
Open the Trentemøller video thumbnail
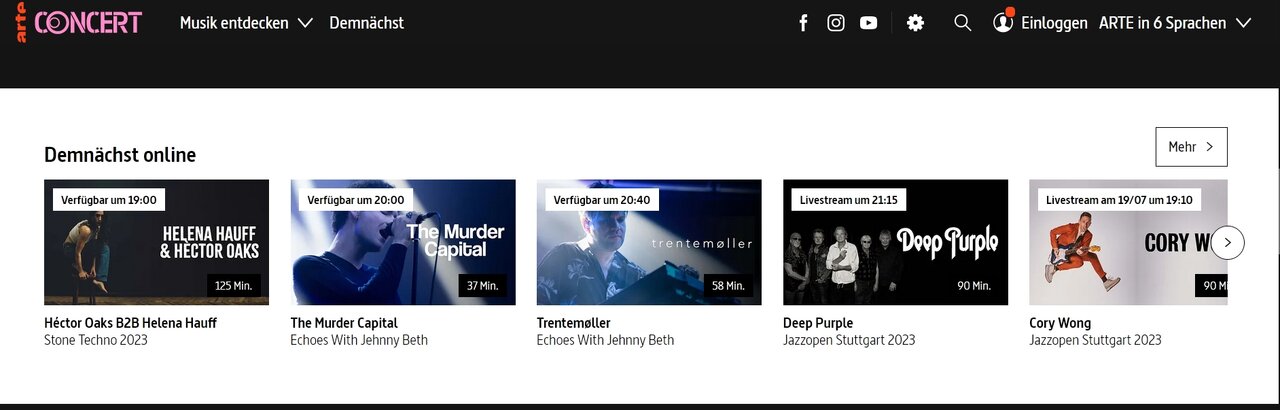649,242
